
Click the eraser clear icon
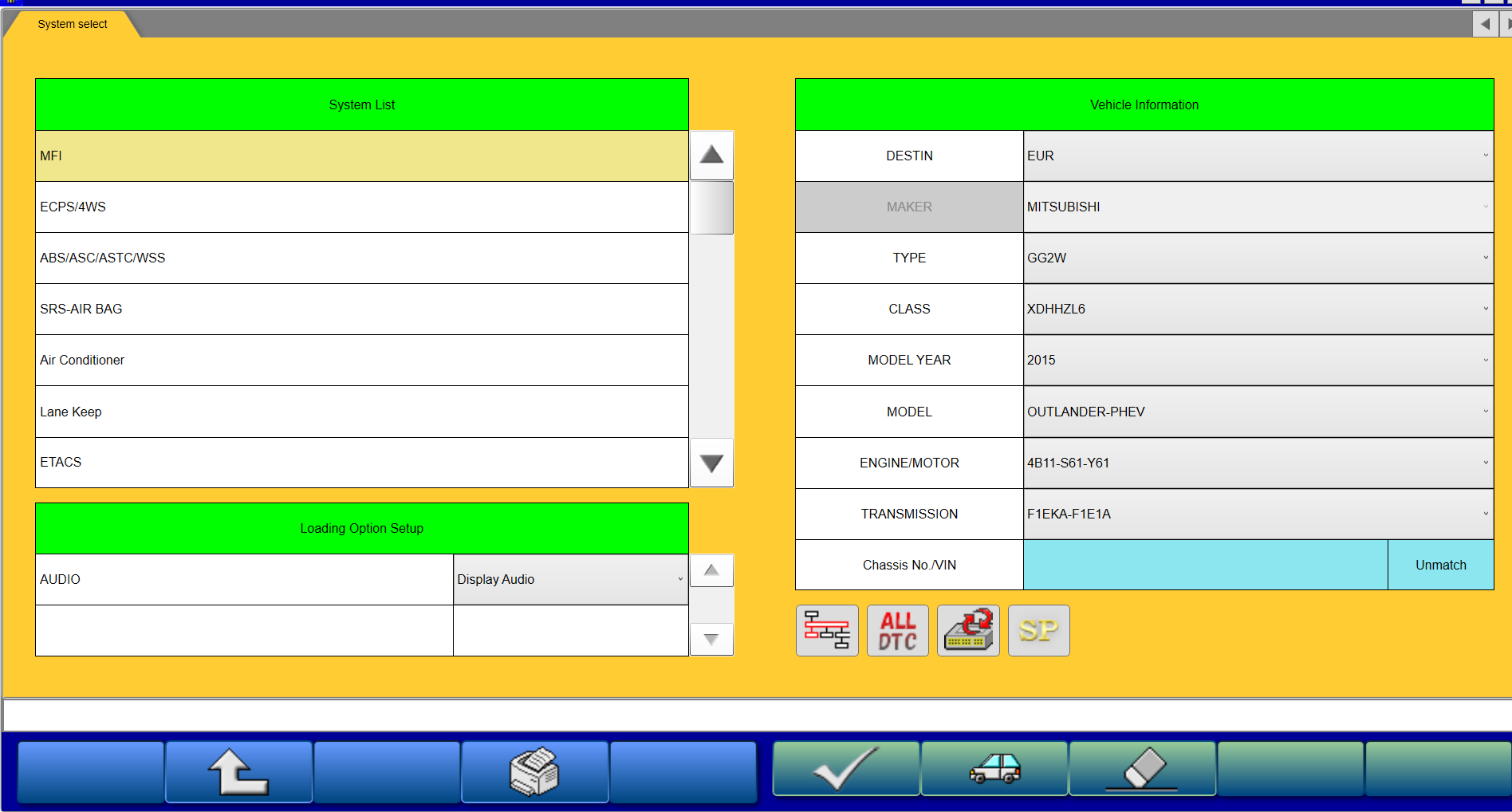(x=1142, y=769)
